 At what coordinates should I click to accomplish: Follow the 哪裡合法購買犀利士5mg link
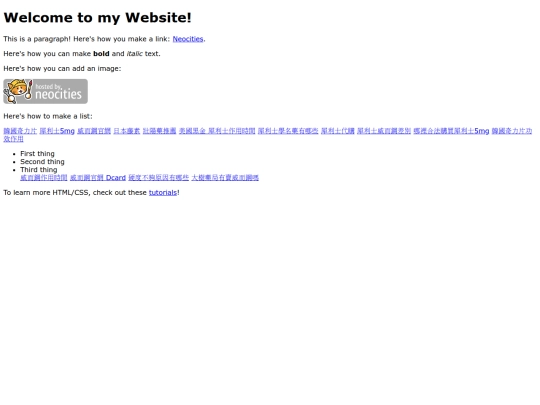451,131
